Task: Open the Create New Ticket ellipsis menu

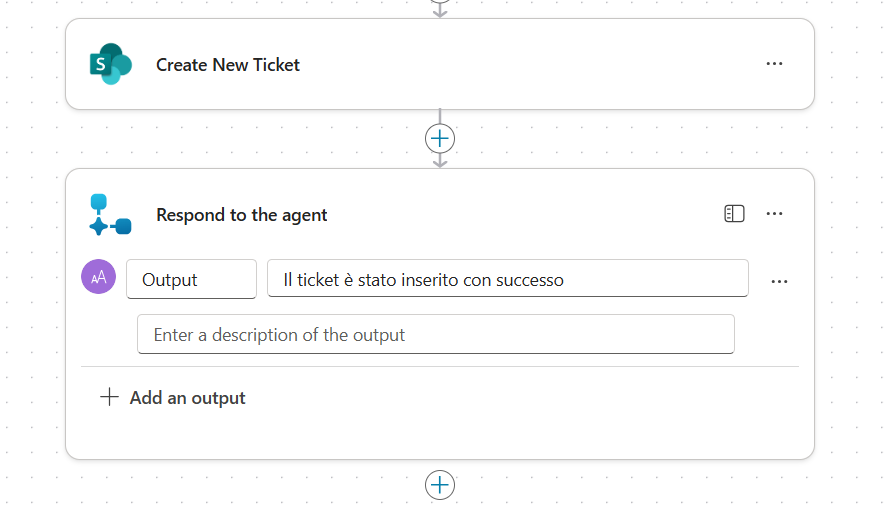Action: coord(774,64)
